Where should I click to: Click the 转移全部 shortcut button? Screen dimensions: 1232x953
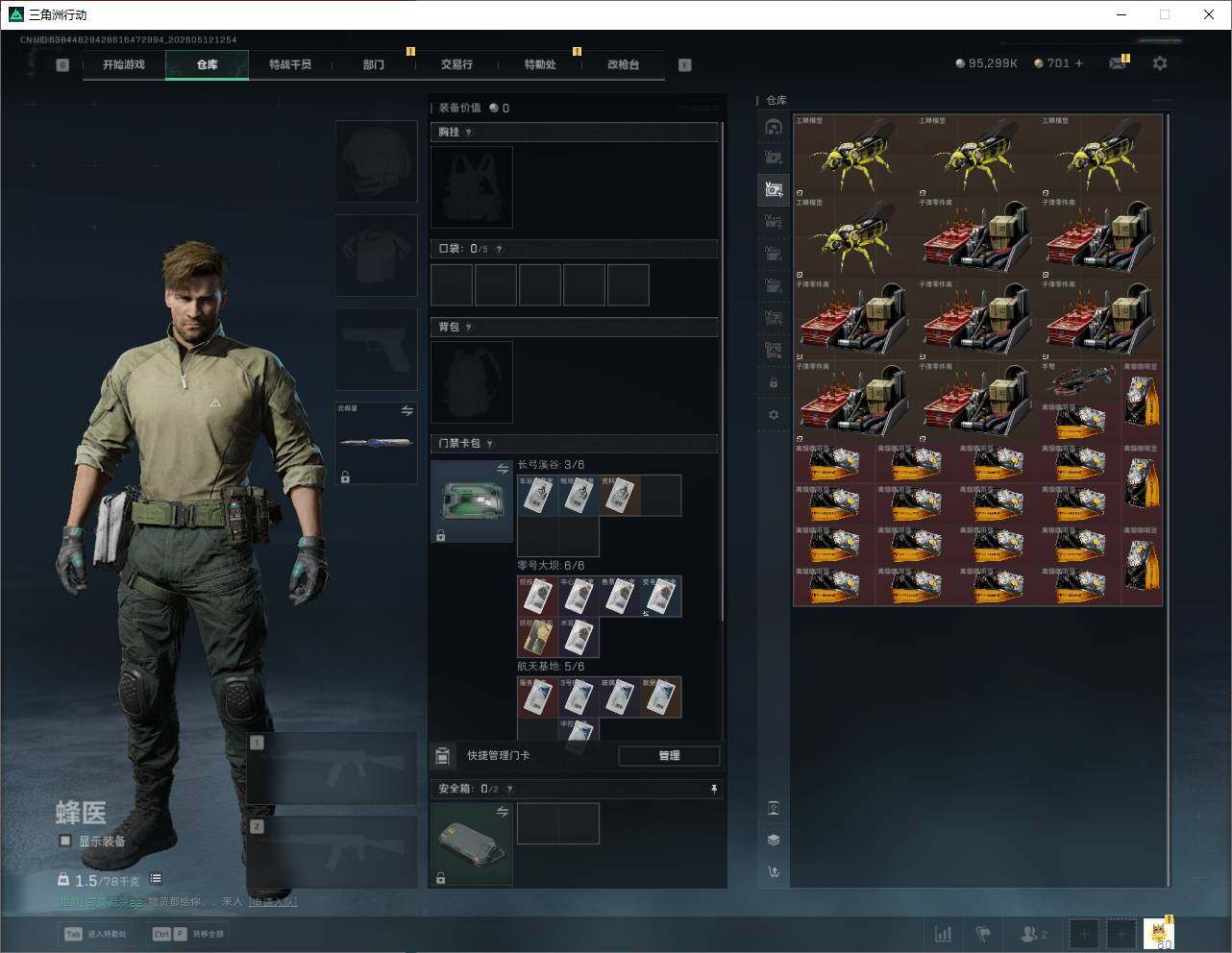pos(187,934)
